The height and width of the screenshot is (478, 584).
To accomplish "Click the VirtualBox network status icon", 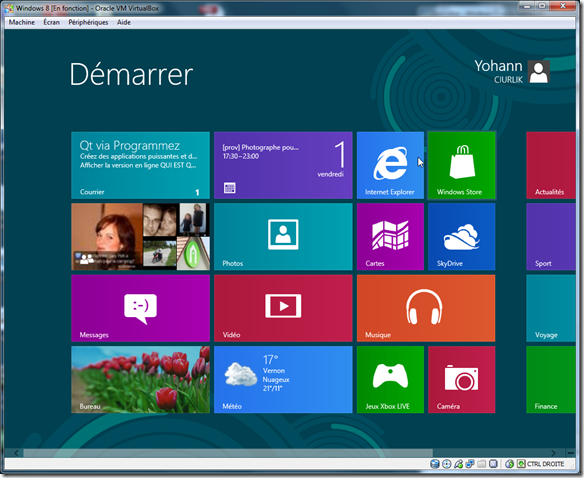I will point(470,464).
